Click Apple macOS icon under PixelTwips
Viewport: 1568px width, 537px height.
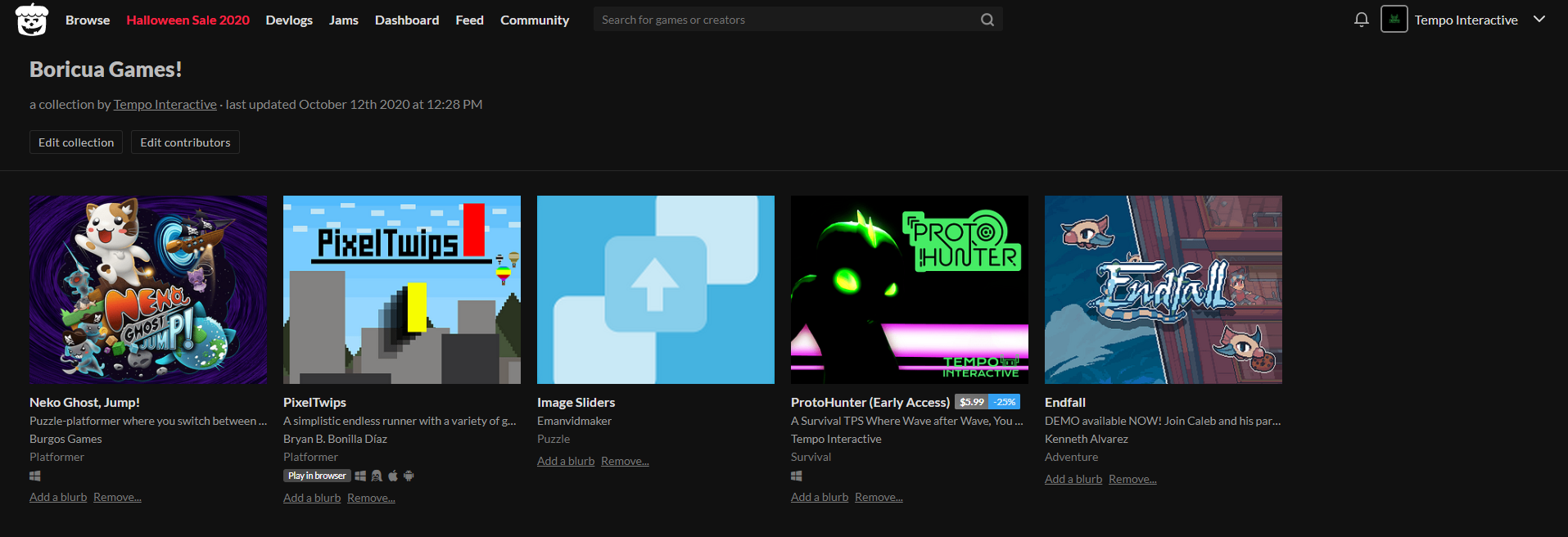pos(393,476)
